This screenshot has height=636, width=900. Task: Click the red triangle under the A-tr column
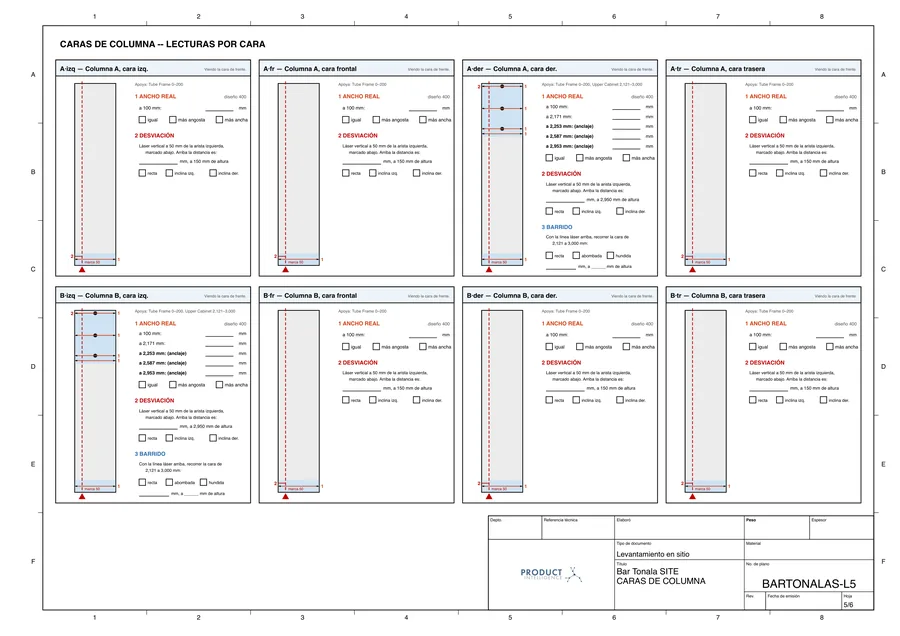[692, 269]
